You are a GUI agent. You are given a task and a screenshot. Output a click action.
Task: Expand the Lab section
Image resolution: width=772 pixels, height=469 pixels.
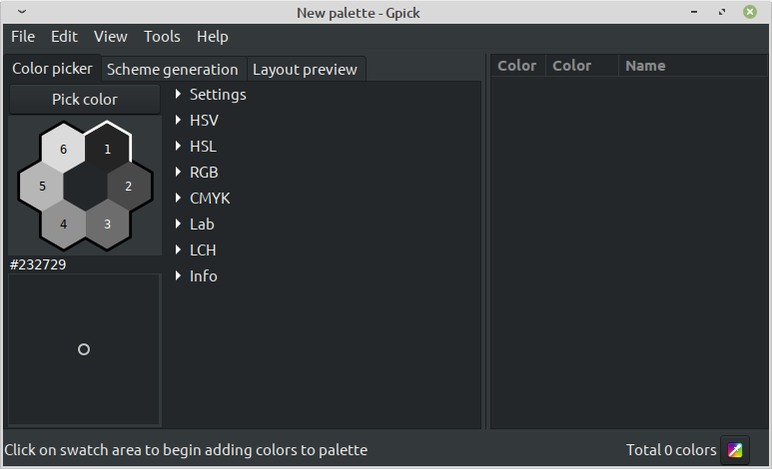(195, 224)
